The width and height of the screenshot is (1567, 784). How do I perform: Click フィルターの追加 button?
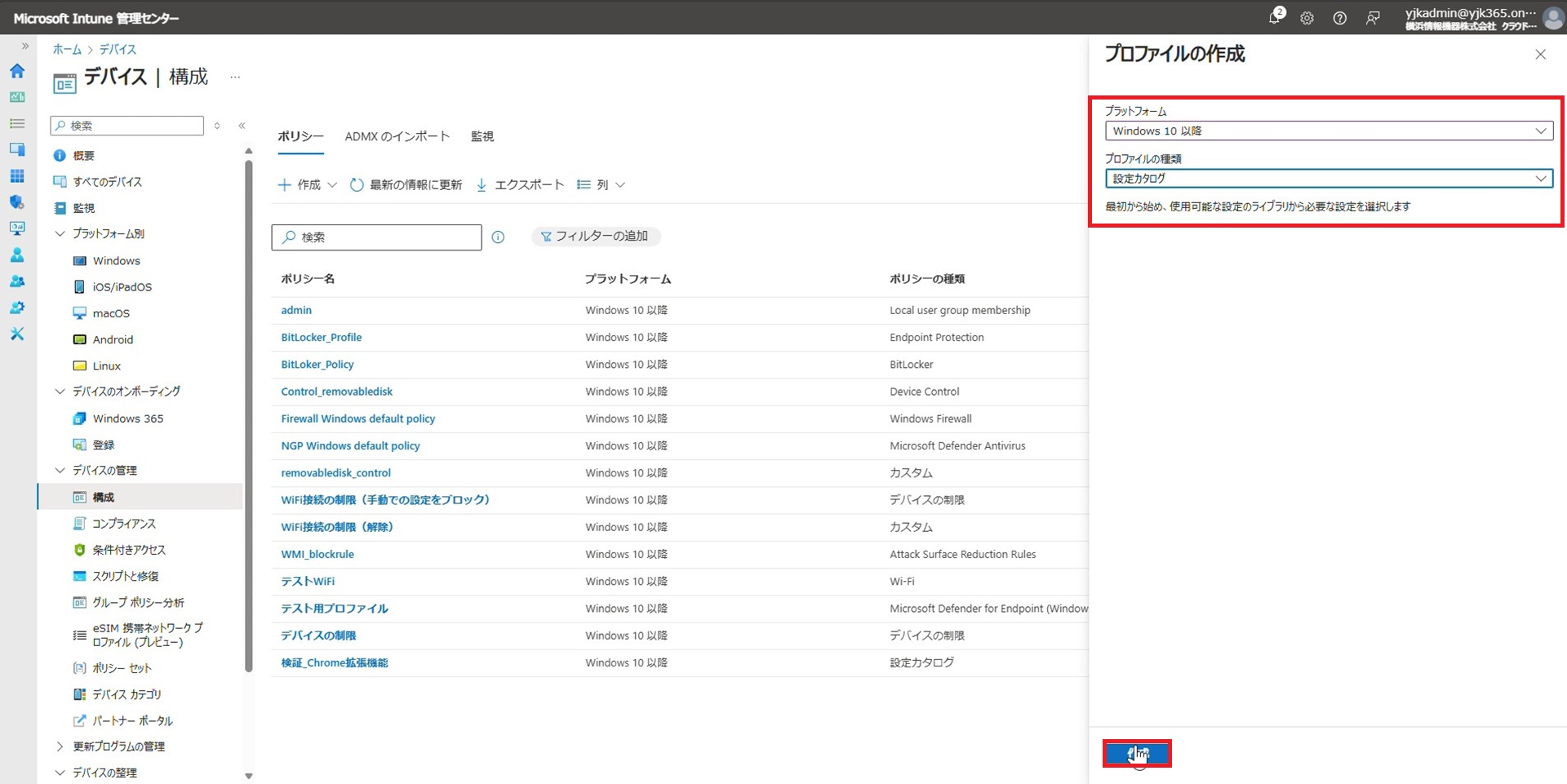tap(595, 237)
